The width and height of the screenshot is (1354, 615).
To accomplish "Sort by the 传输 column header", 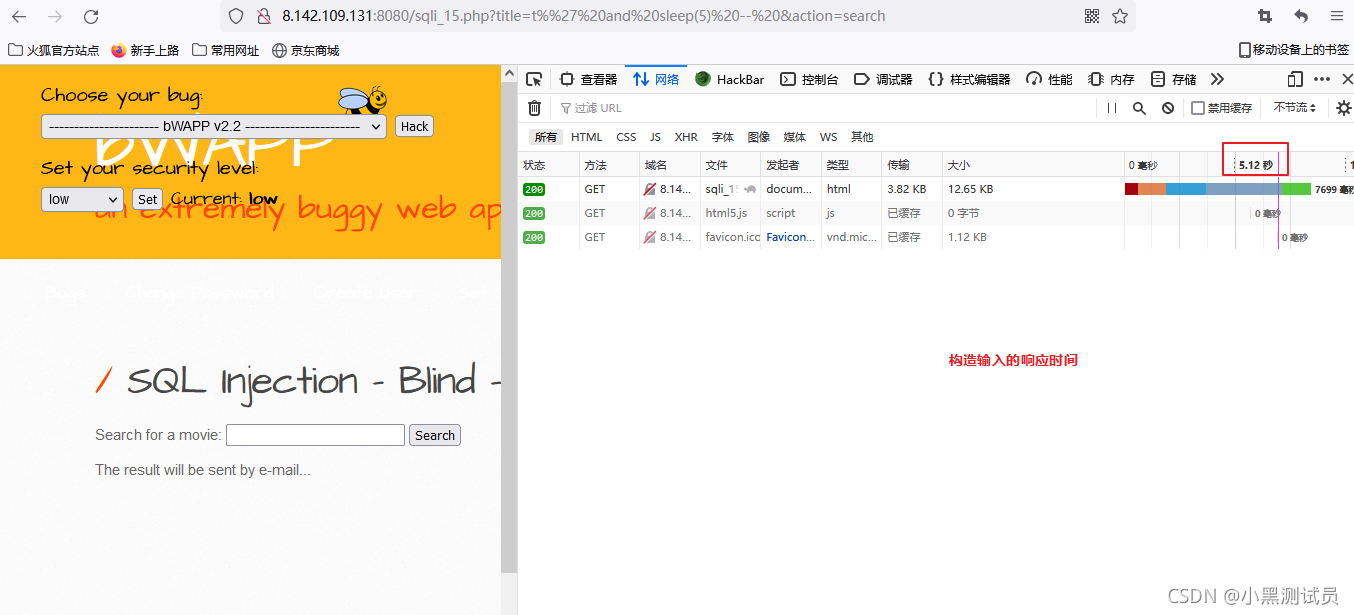I will (911, 165).
